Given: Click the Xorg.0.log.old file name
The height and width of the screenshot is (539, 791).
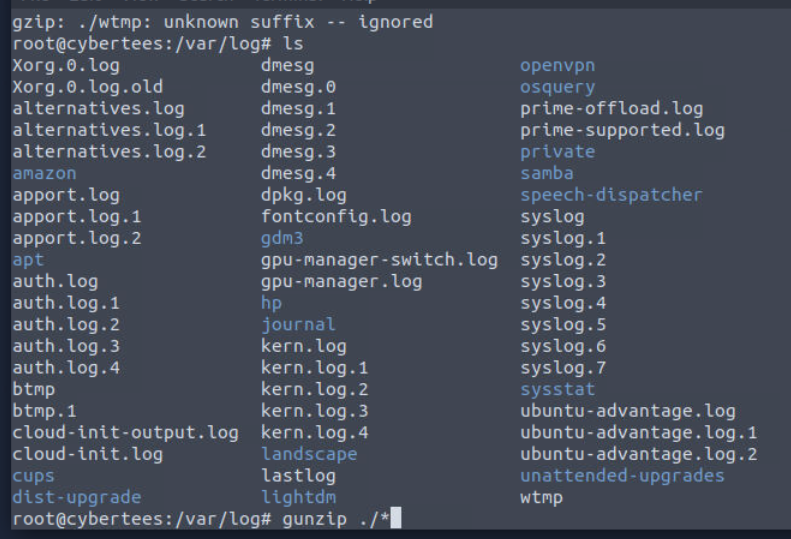Looking at the screenshot, I should point(76,87).
